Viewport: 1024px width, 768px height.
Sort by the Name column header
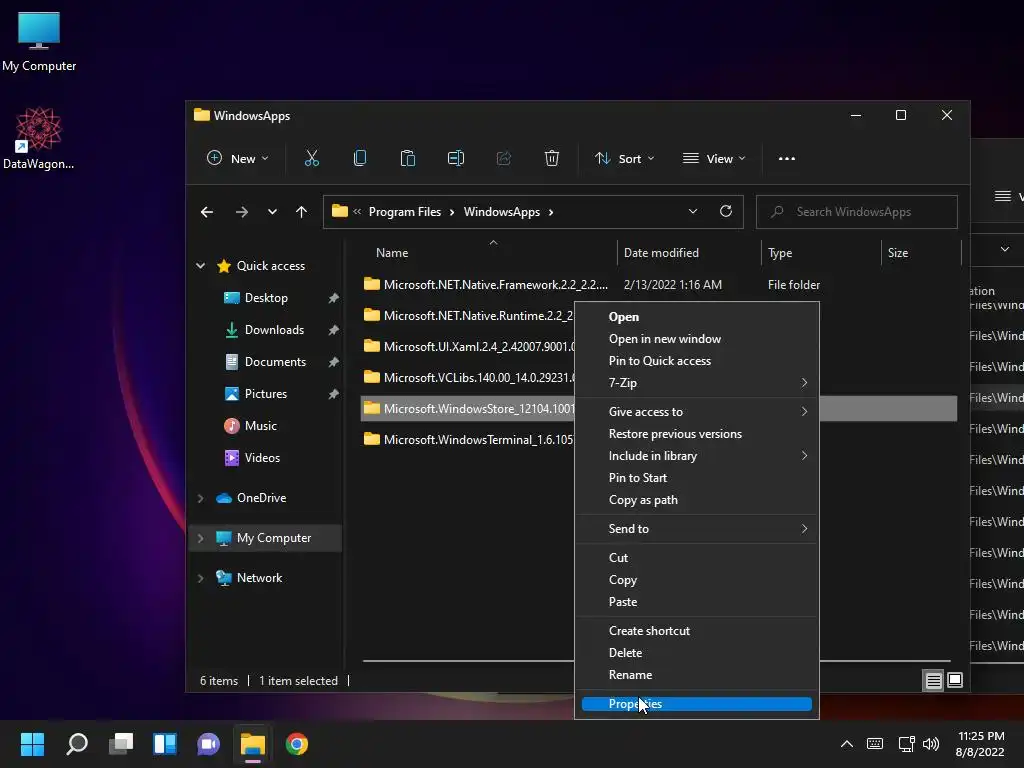tap(487, 253)
